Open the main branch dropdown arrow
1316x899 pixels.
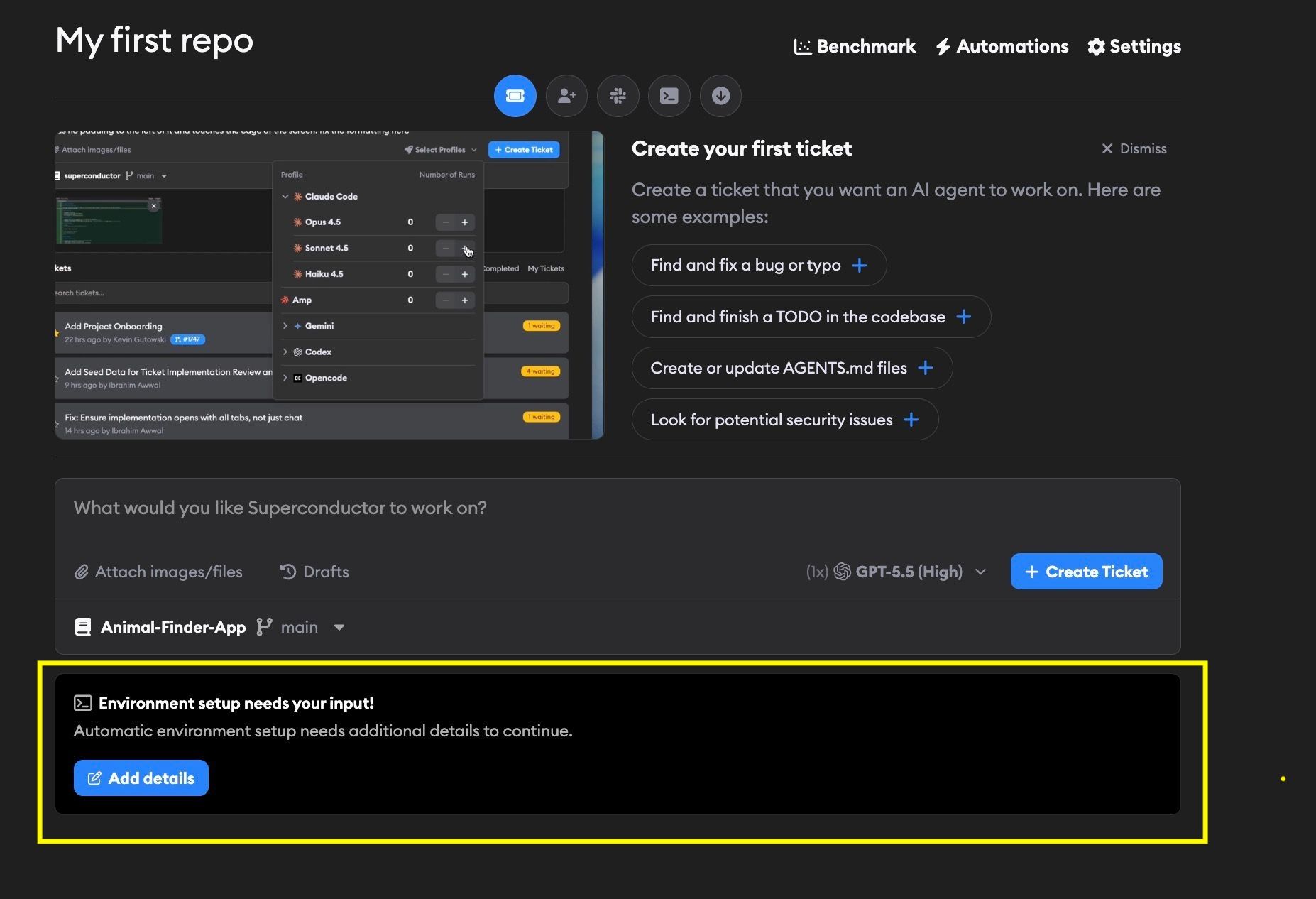339,628
